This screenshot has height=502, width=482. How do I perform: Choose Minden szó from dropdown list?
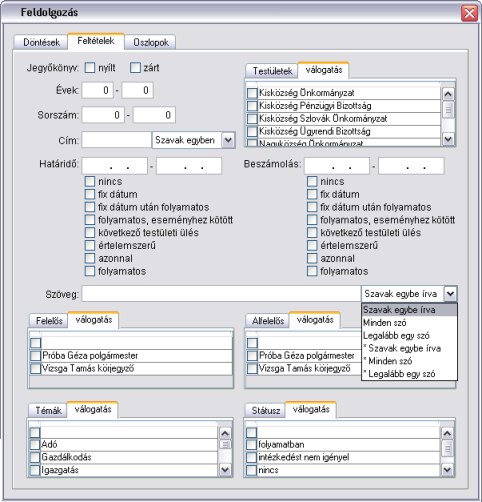(409, 323)
